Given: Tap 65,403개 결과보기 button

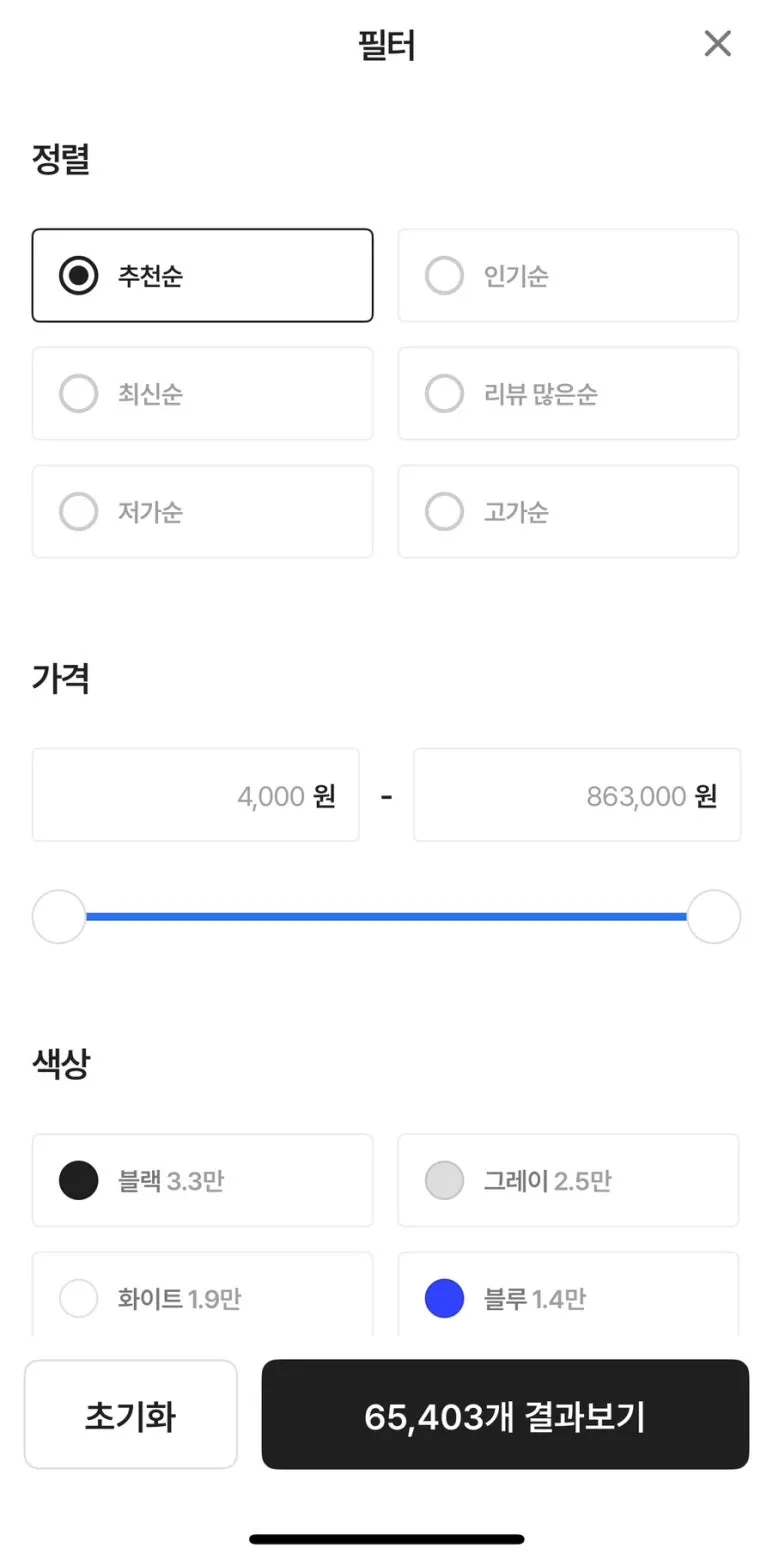Looking at the screenshot, I should point(505,1415).
